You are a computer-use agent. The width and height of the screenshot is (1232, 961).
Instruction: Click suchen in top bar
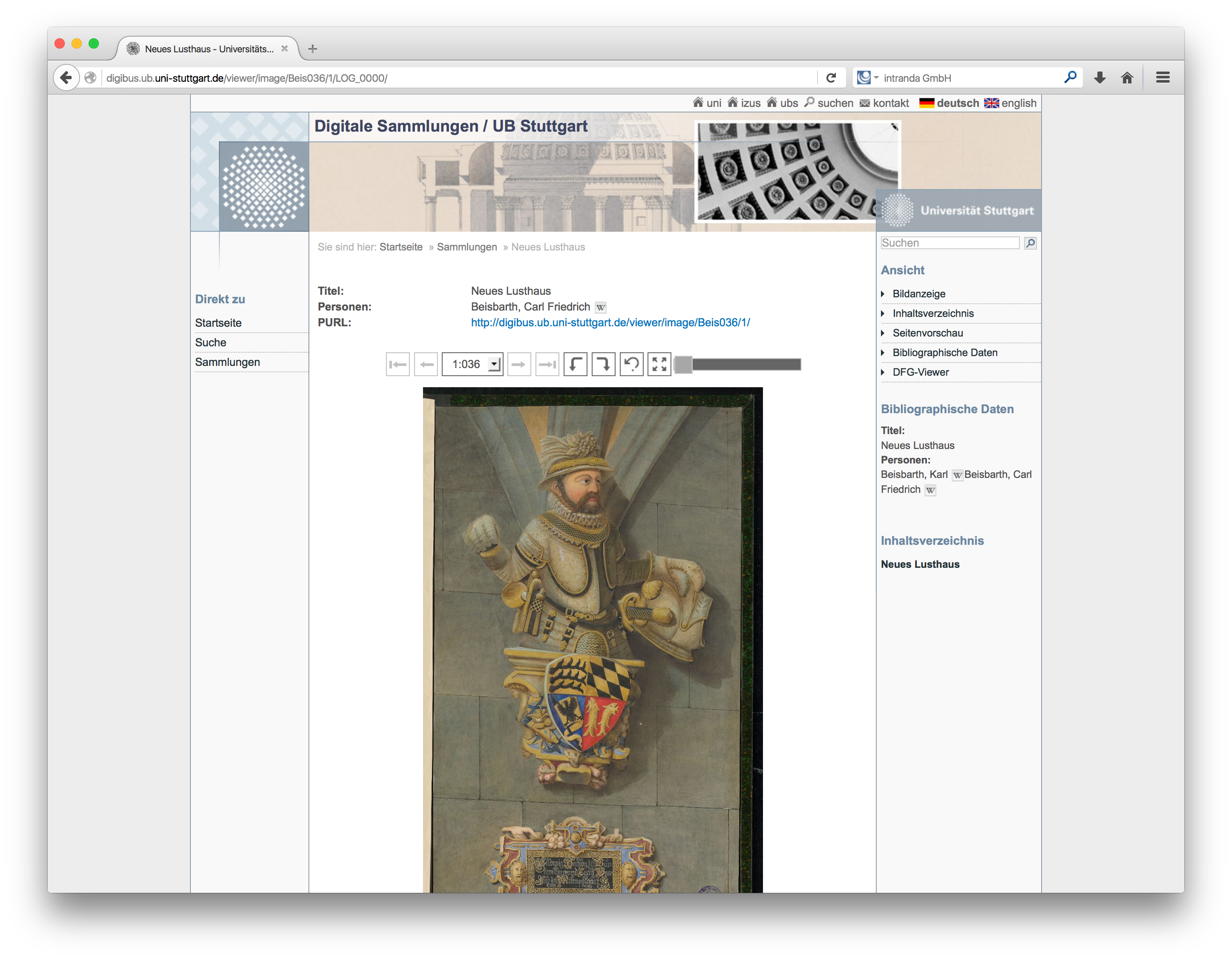[829, 103]
